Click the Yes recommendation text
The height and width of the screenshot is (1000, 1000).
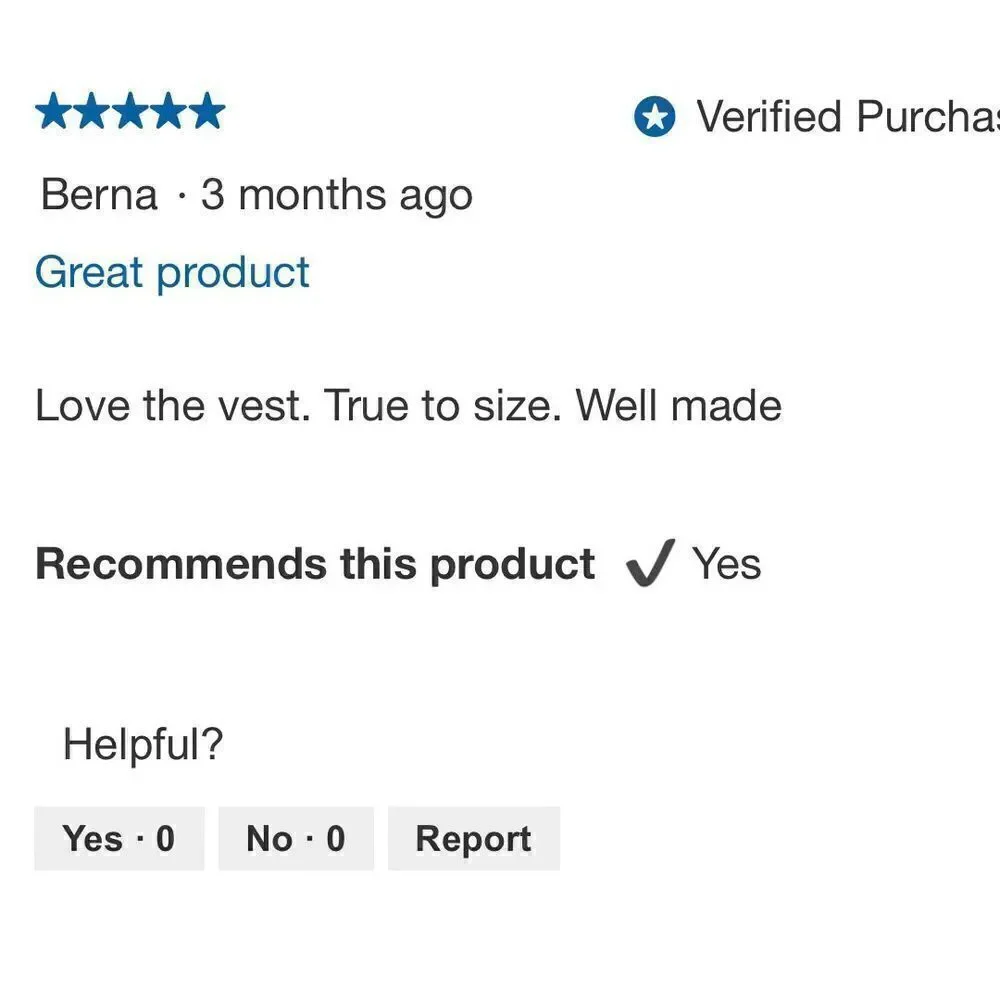point(727,564)
